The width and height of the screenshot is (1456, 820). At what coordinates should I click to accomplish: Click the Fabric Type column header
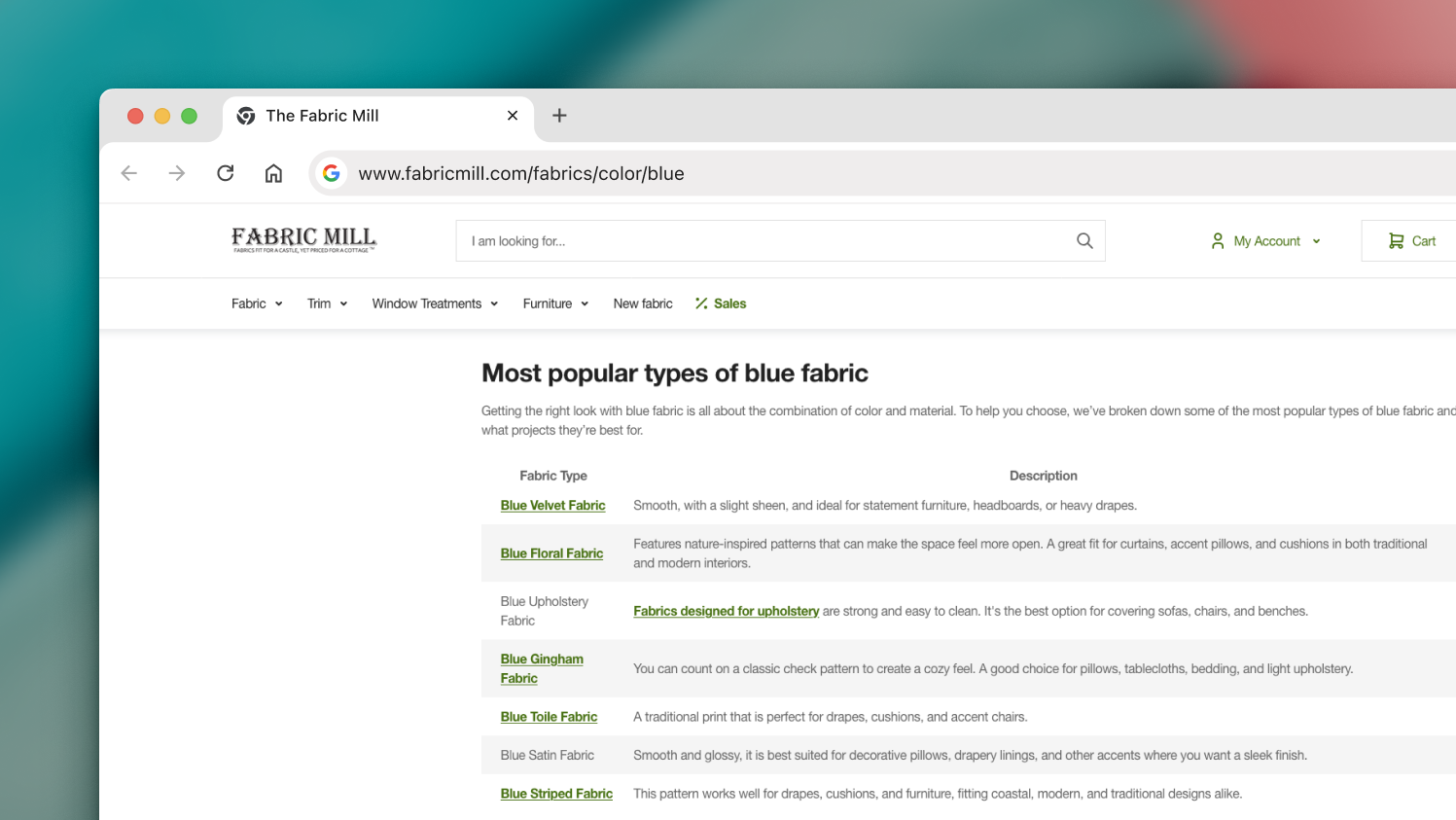coord(553,476)
